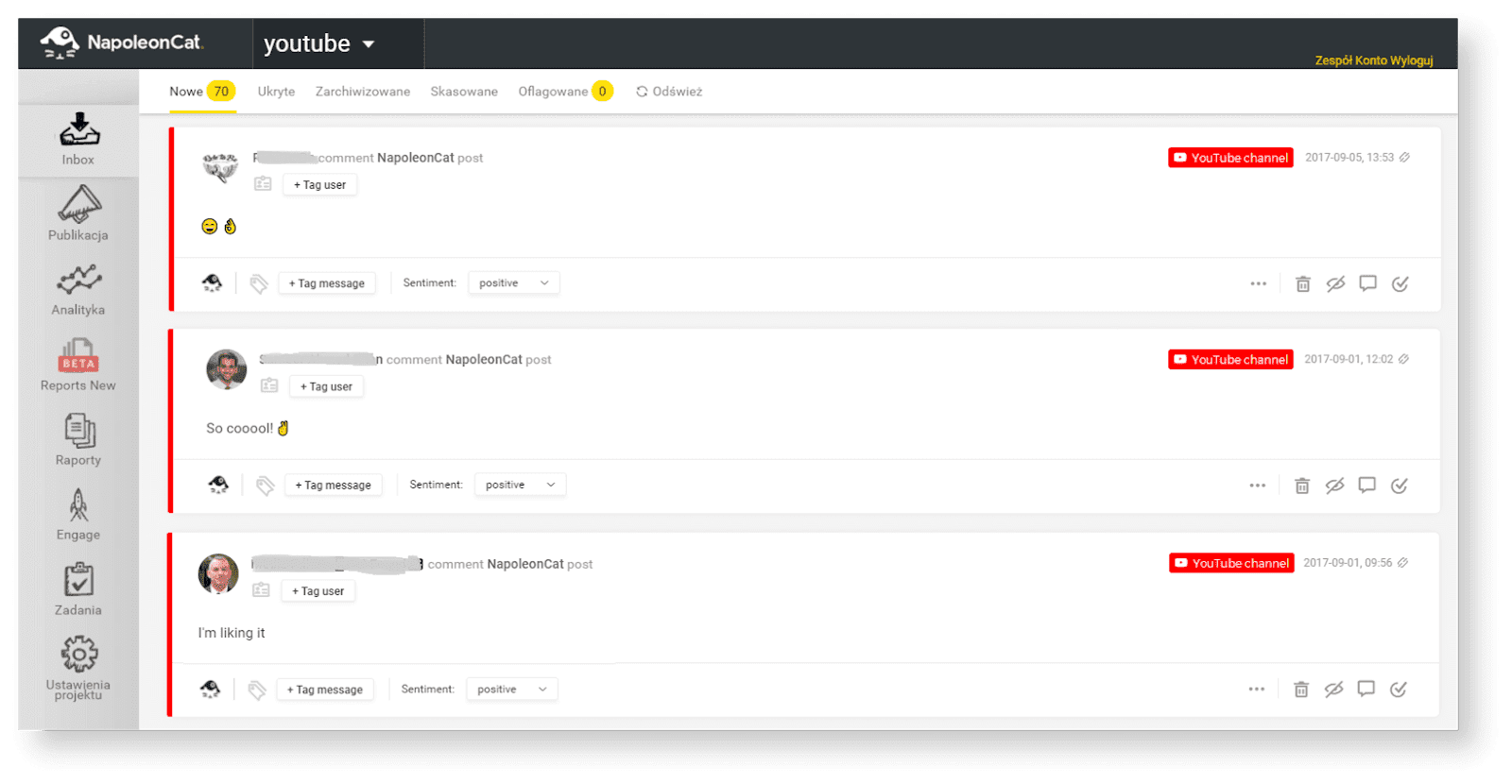This screenshot has width=1512, height=784.
Task: Click '+ Tag message' under 'I'm liking it' comment
Action: pos(325,690)
